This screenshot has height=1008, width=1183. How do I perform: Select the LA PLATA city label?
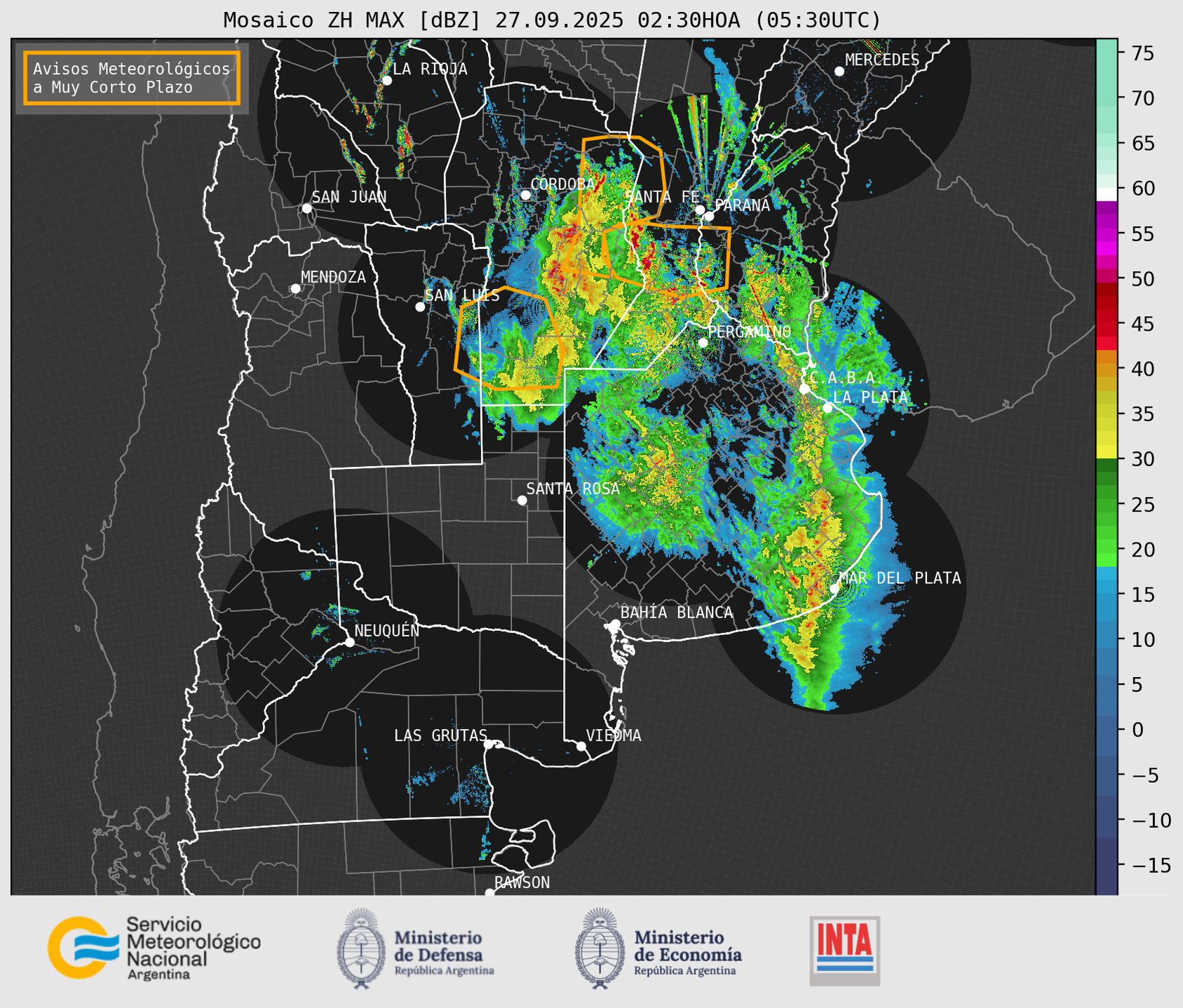[870, 397]
